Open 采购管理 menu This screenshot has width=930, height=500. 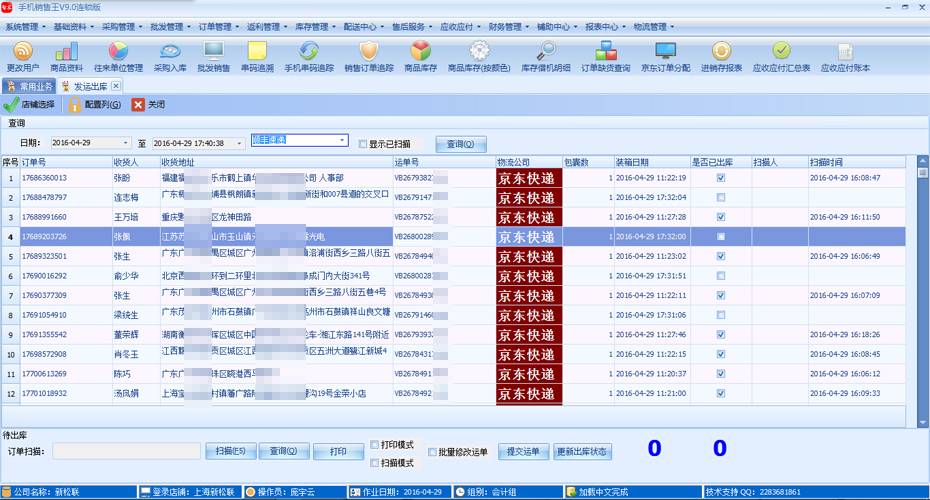pyautogui.click(x=122, y=27)
